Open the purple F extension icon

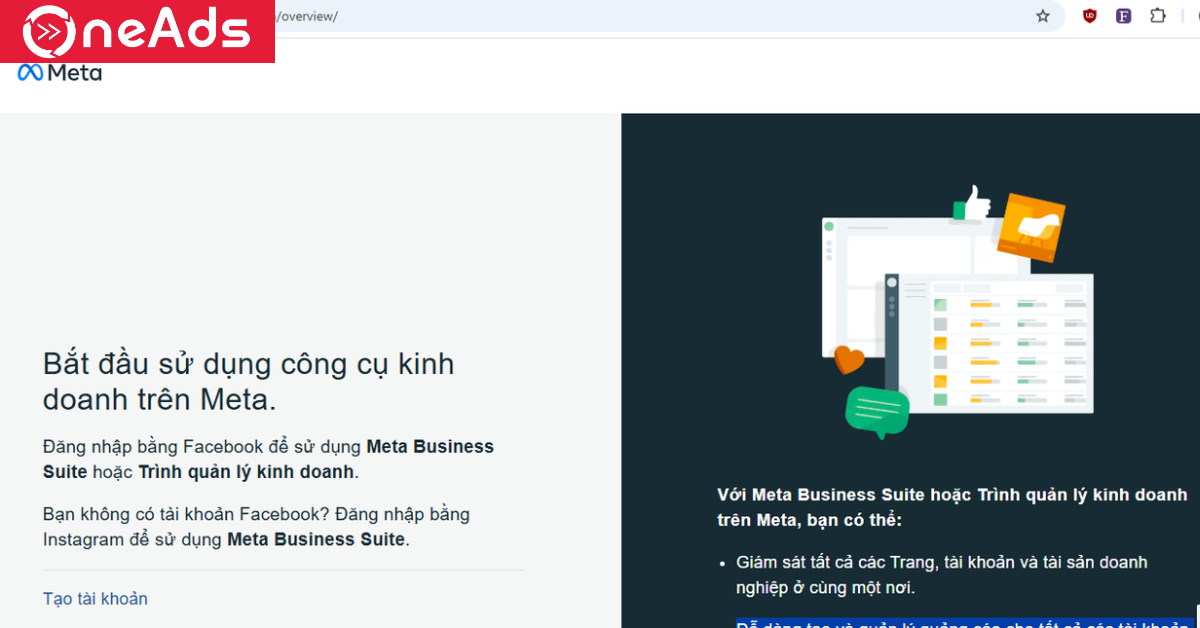(1124, 16)
